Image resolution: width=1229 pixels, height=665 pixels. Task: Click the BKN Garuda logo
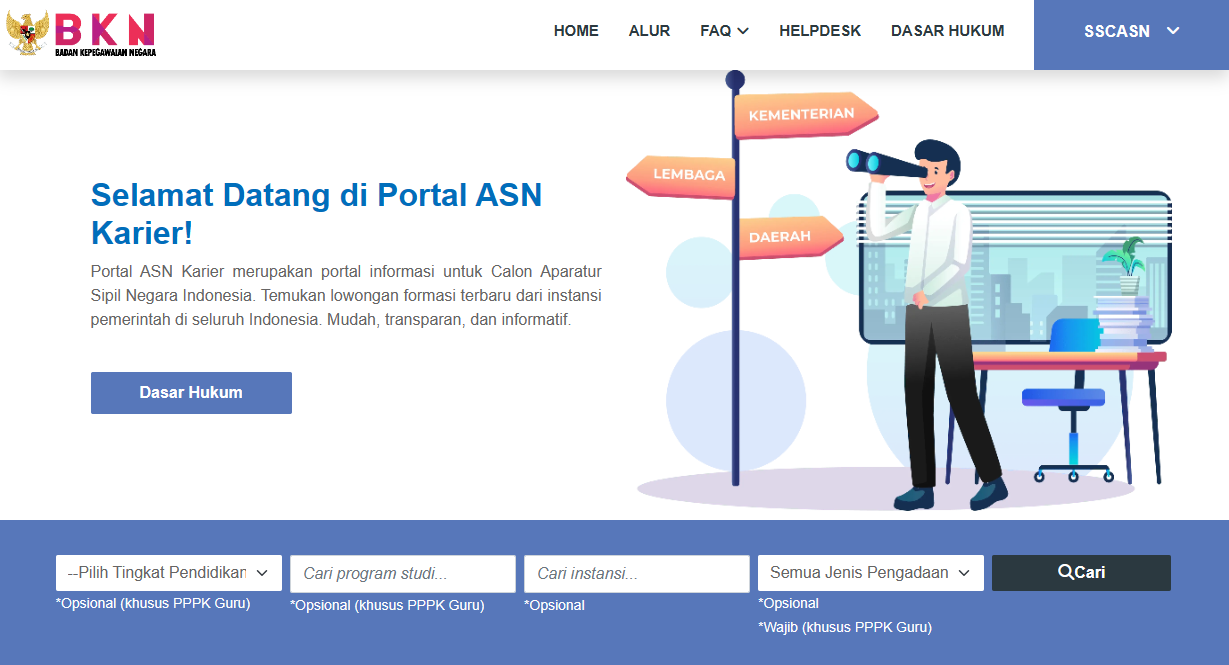tap(81, 34)
